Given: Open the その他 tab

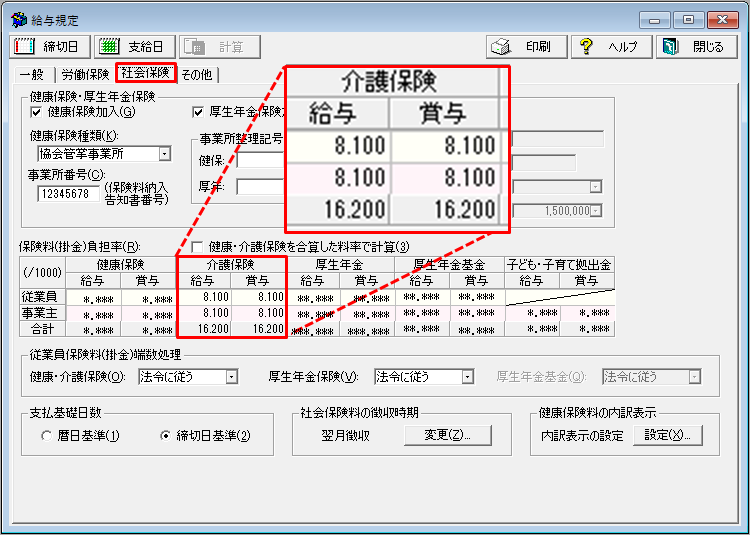Looking at the screenshot, I should pos(198,74).
